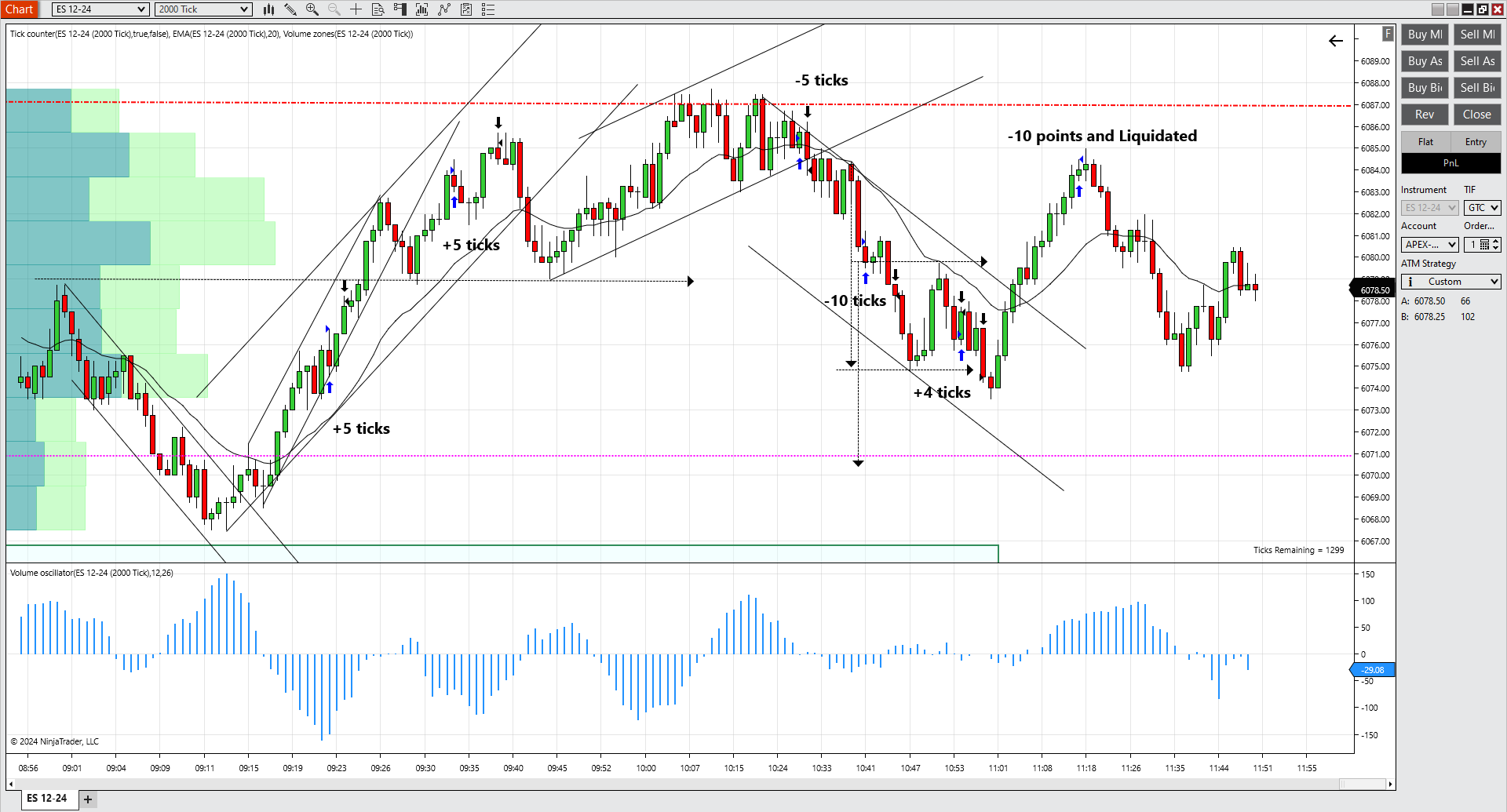Image resolution: width=1507 pixels, height=812 pixels.
Task: Restore the chart window
Action: point(1483,9)
